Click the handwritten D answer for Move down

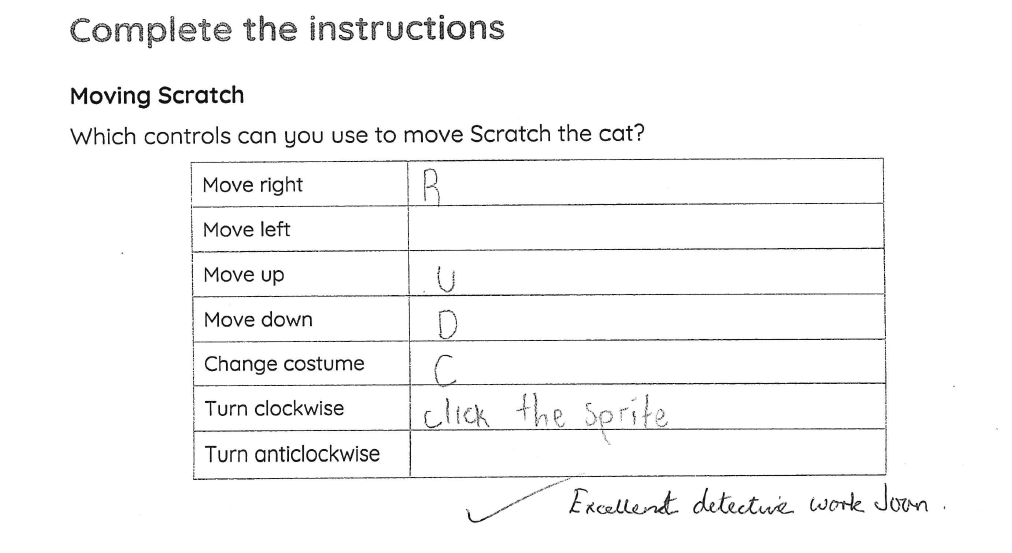[446, 322]
